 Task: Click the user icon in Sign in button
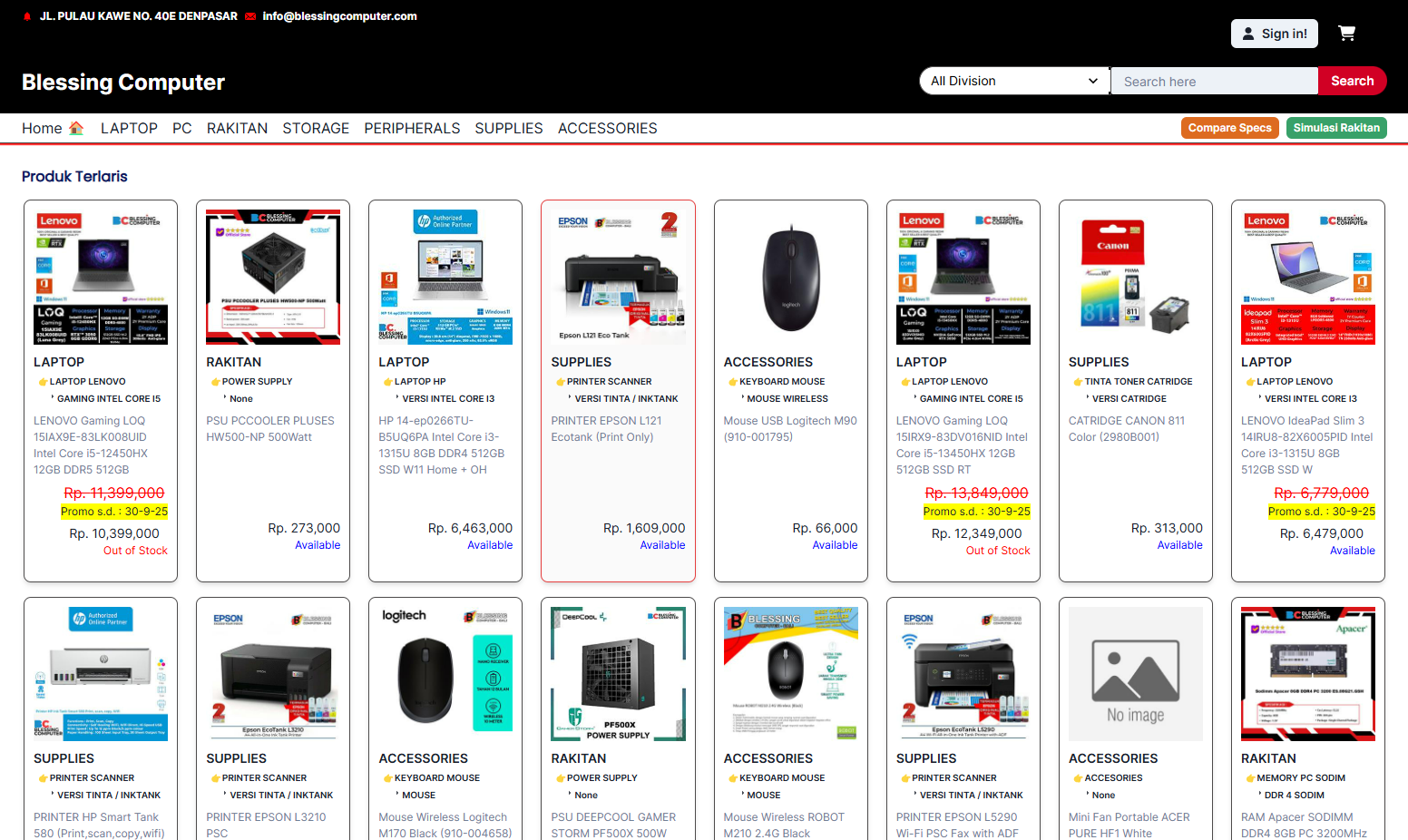[1248, 34]
